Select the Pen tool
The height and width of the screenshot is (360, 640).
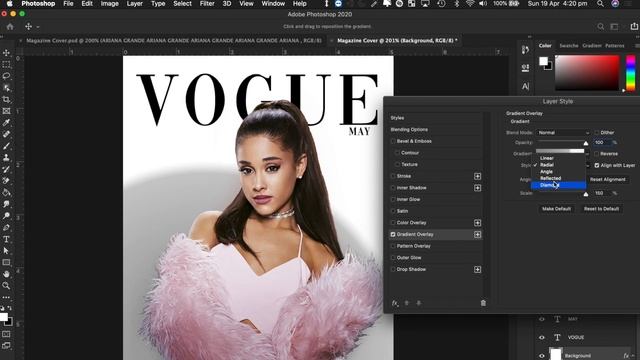coord(6,227)
